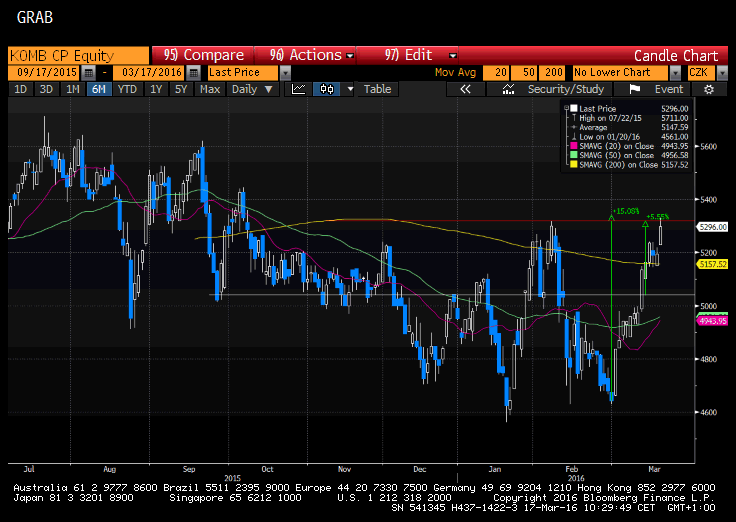This screenshot has height=522, width=736.
Task: Edit the moving average 200 field
Action: click(552, 73)
